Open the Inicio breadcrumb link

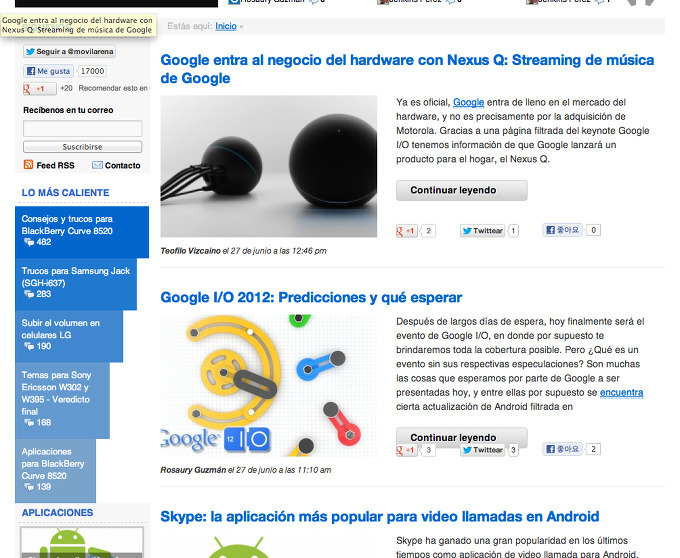pos(226,26)
